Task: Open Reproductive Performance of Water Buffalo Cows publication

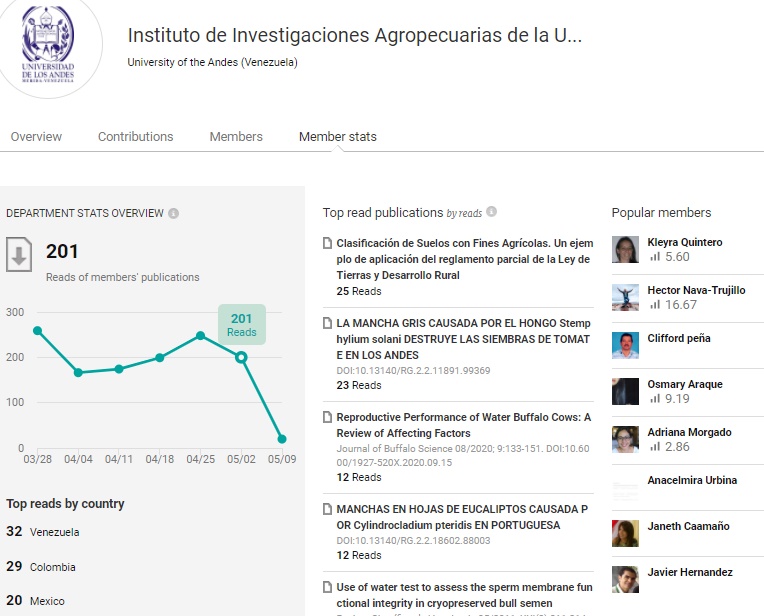Action: coord(464,425)
